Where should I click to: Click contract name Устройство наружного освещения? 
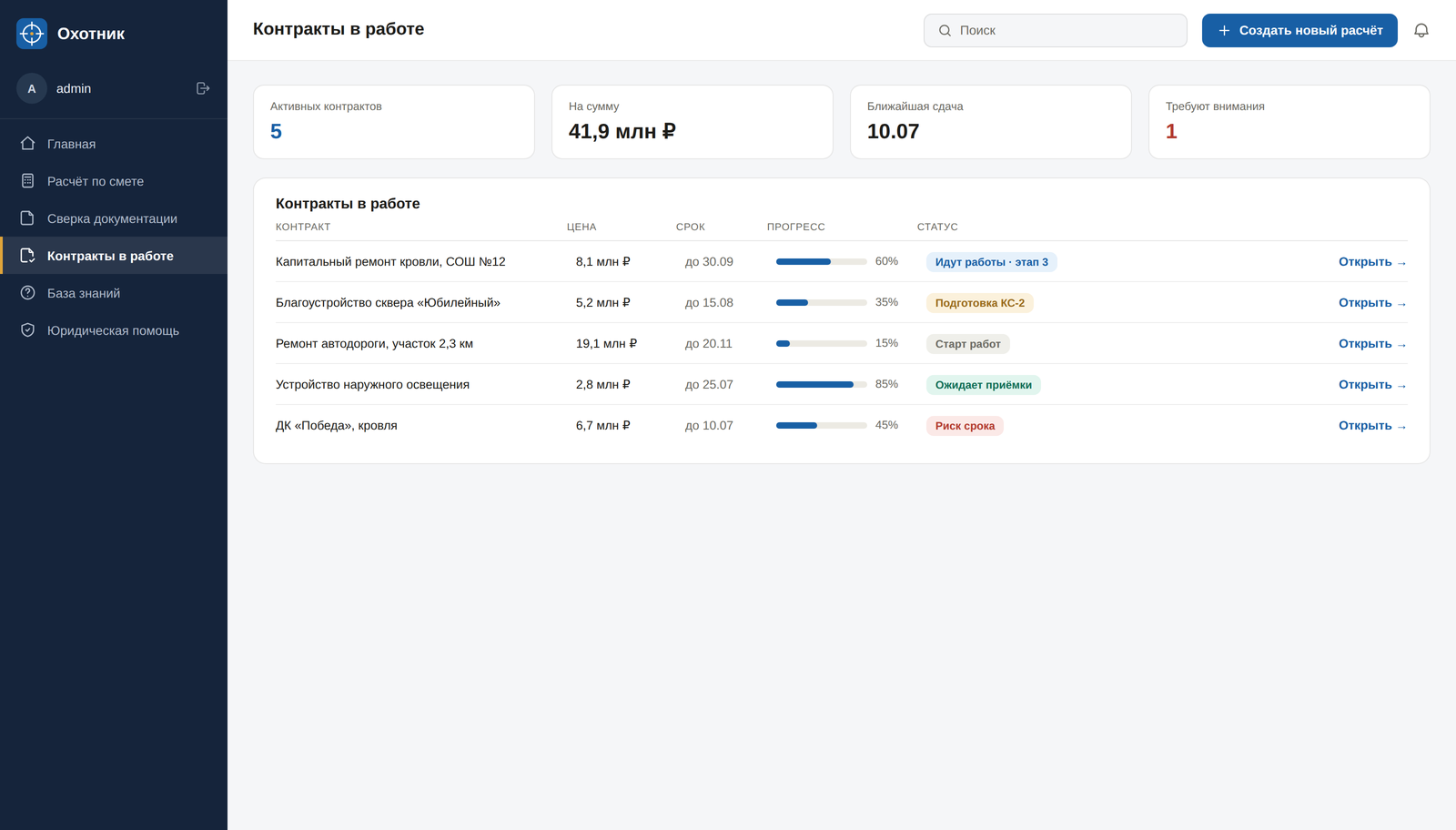372,384
